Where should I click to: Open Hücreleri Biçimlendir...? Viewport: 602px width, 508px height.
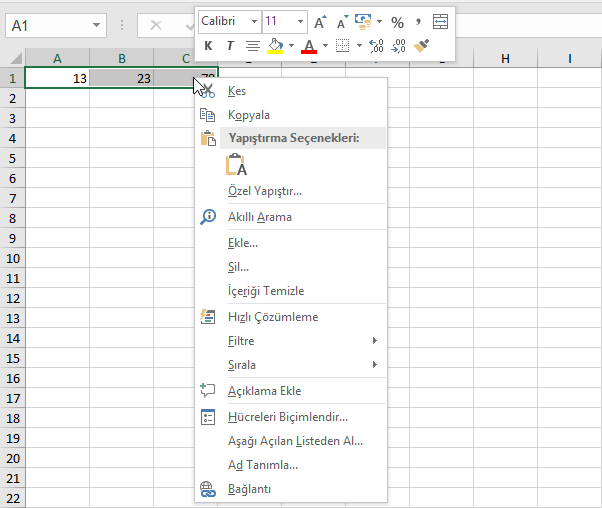[291, 417]
